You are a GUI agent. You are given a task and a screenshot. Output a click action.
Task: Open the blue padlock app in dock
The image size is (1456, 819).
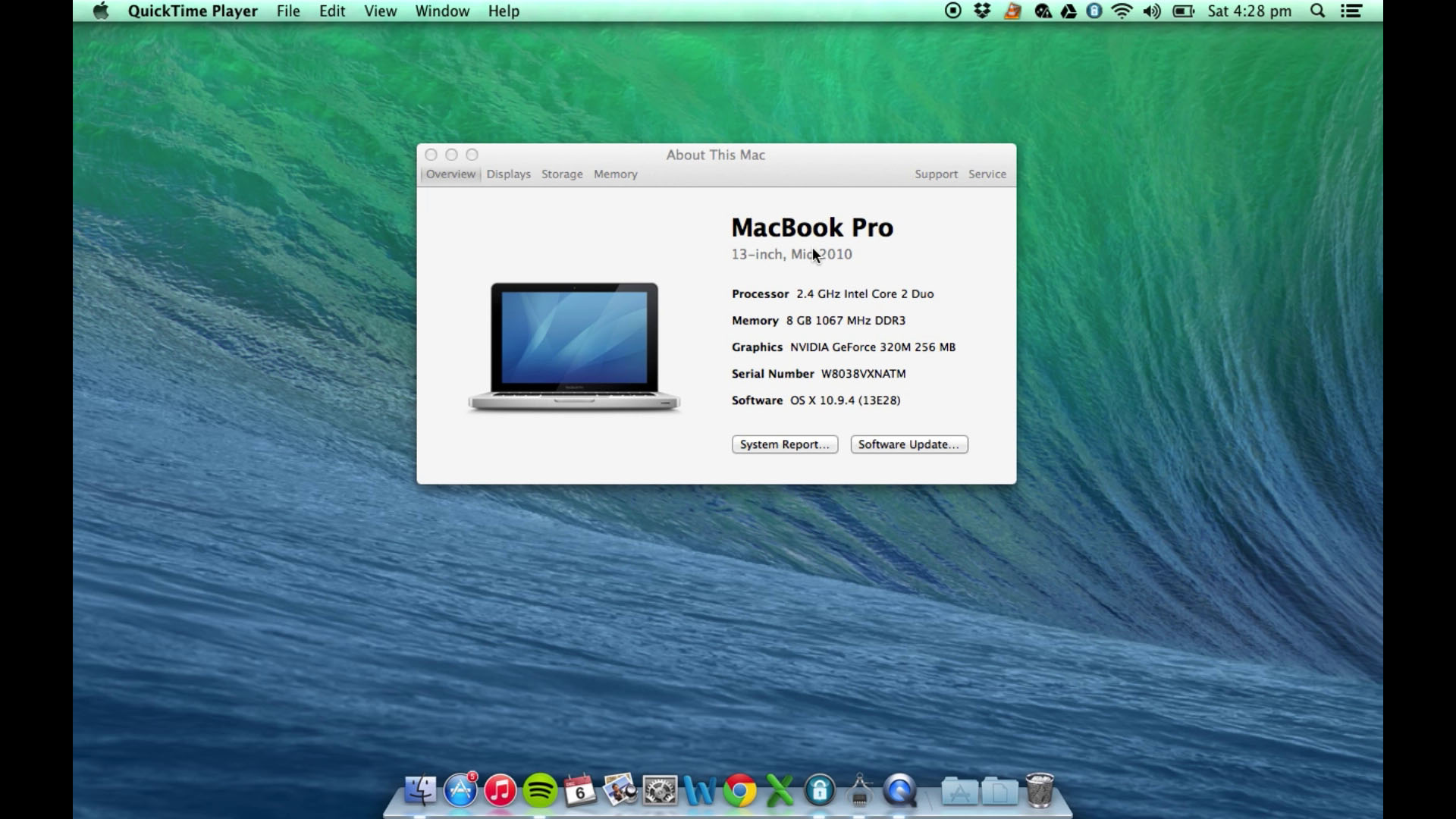point(820,791)
